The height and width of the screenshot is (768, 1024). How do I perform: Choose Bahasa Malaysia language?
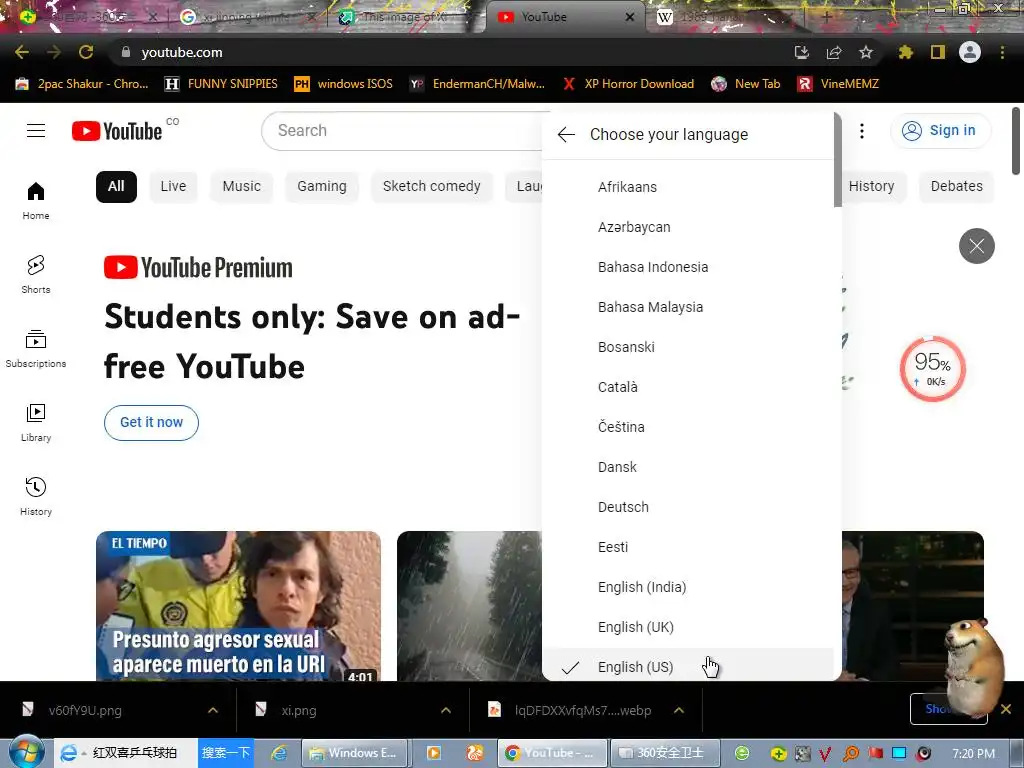click(x=688, y=307)
